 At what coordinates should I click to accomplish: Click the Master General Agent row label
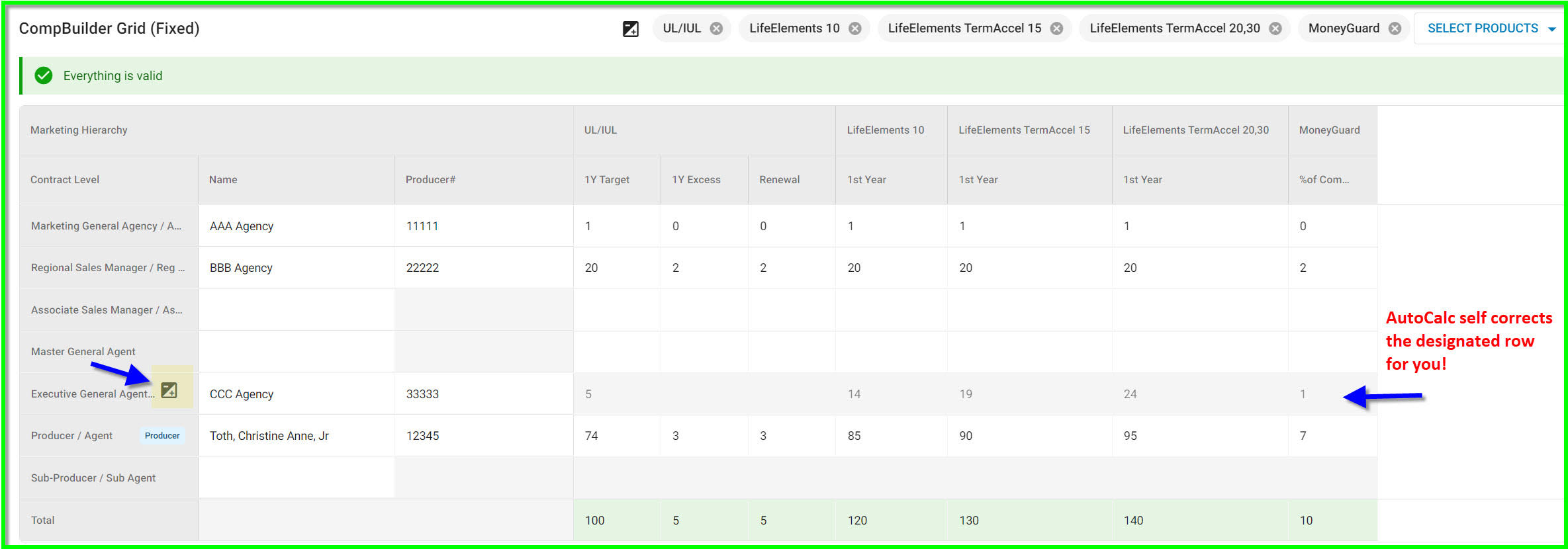83,352
